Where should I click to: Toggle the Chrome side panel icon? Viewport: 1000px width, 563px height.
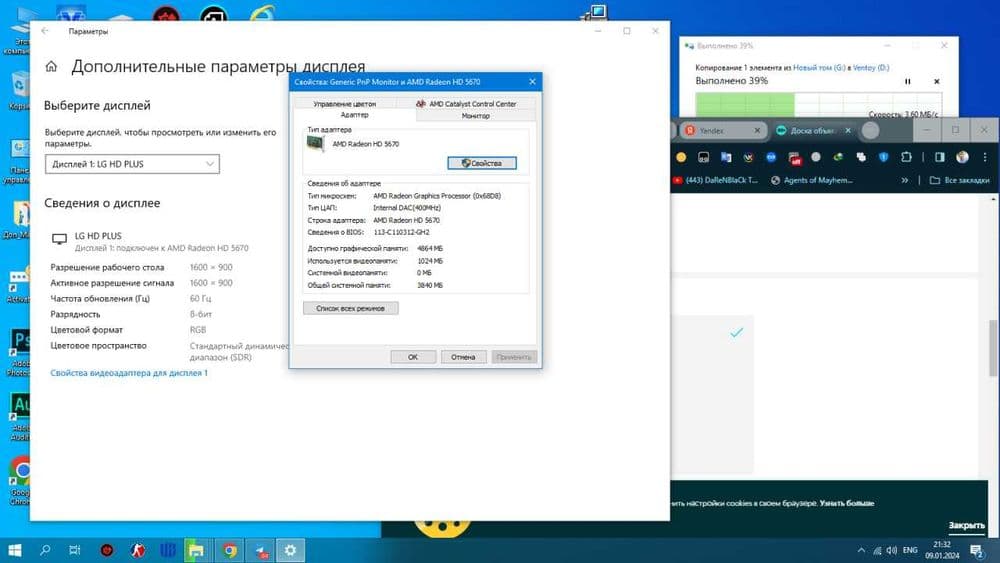(x=939, y=157)
